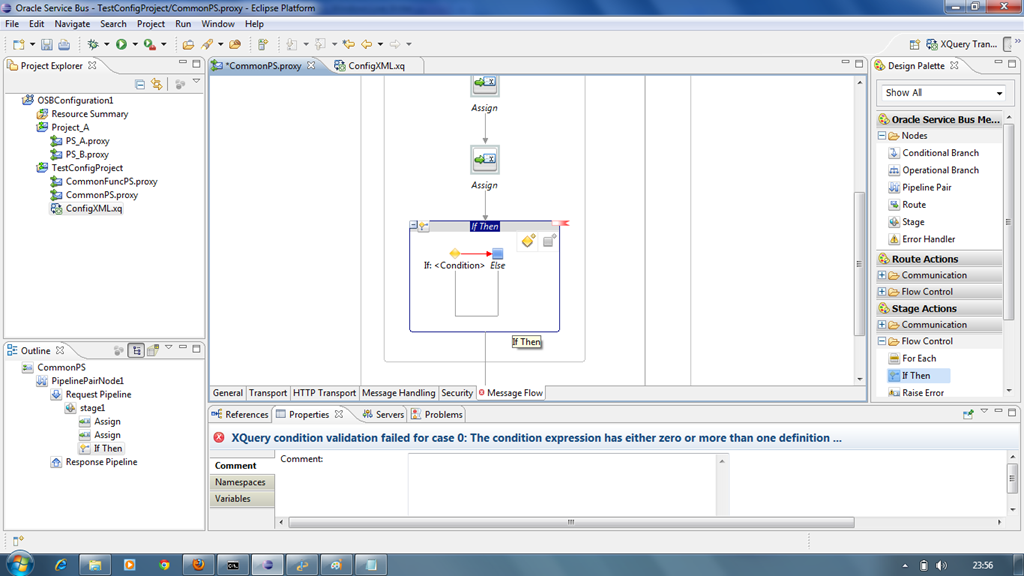Open the Navigate menu
The width and height of the screenshot is (1024, 576).
coord(72,24)
